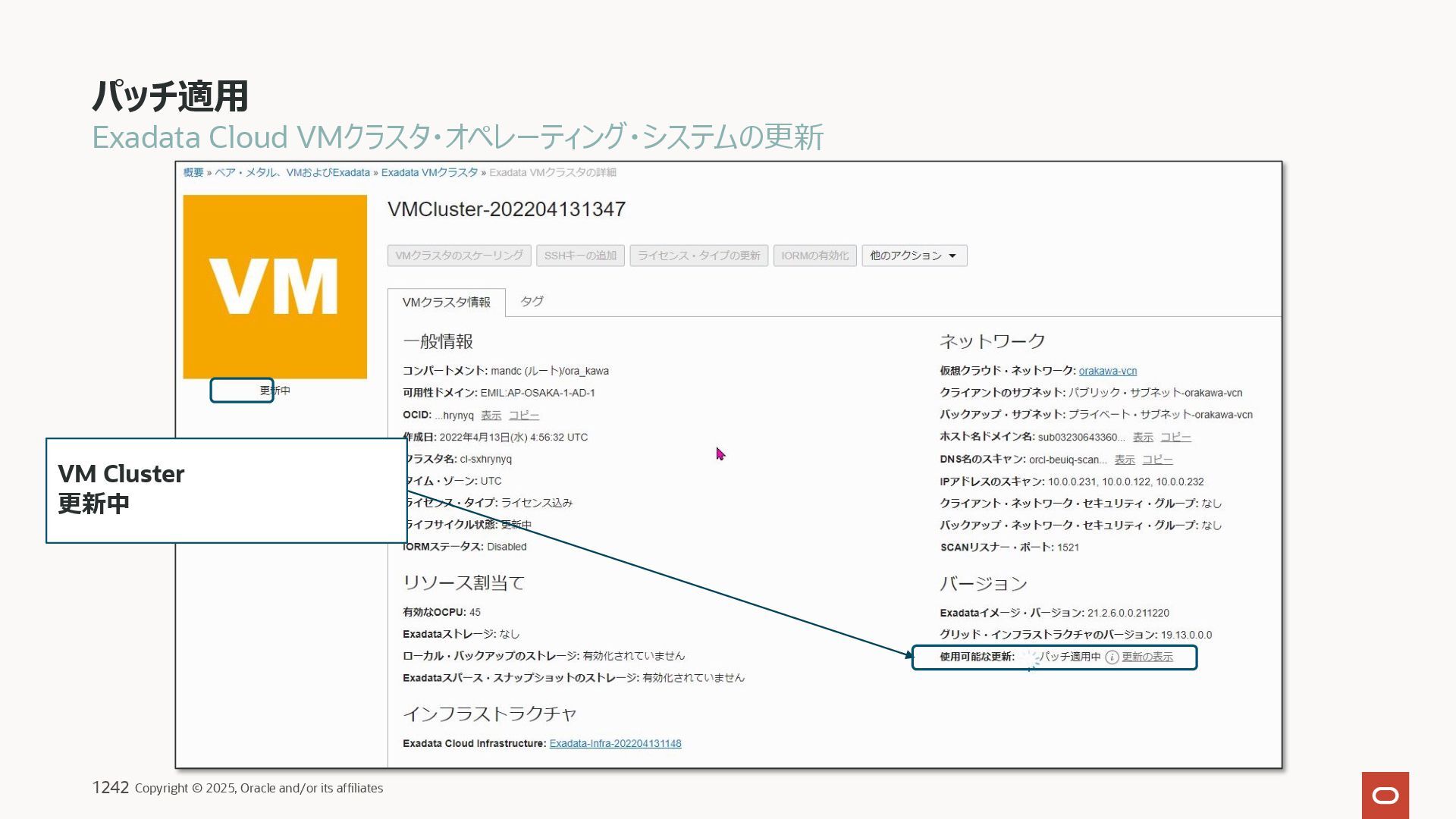1456x819 pixels.
Task: Click the red Oracle logo icon
Action: (1385, 795)
